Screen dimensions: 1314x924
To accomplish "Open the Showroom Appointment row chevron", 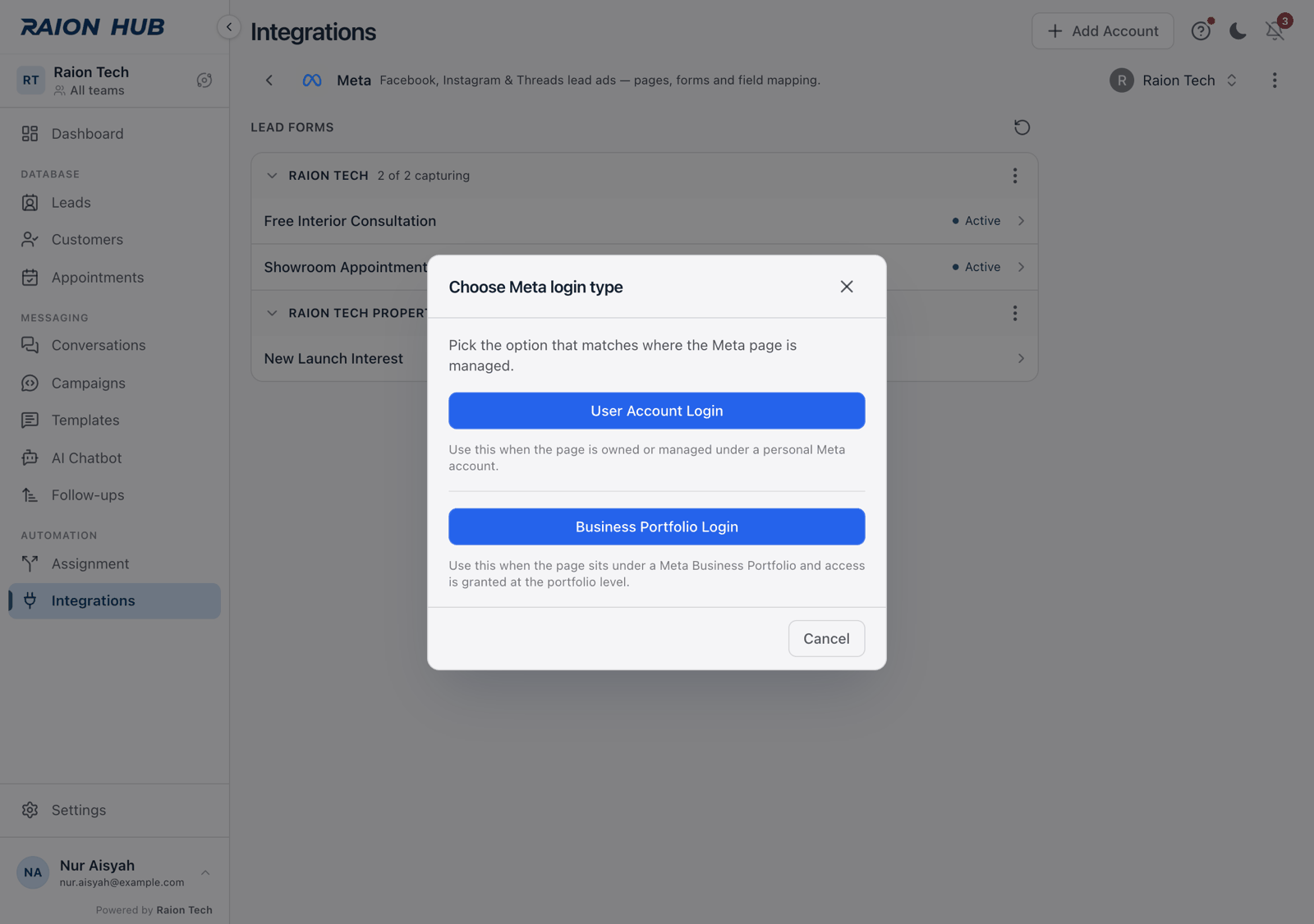I will 1021,267.
